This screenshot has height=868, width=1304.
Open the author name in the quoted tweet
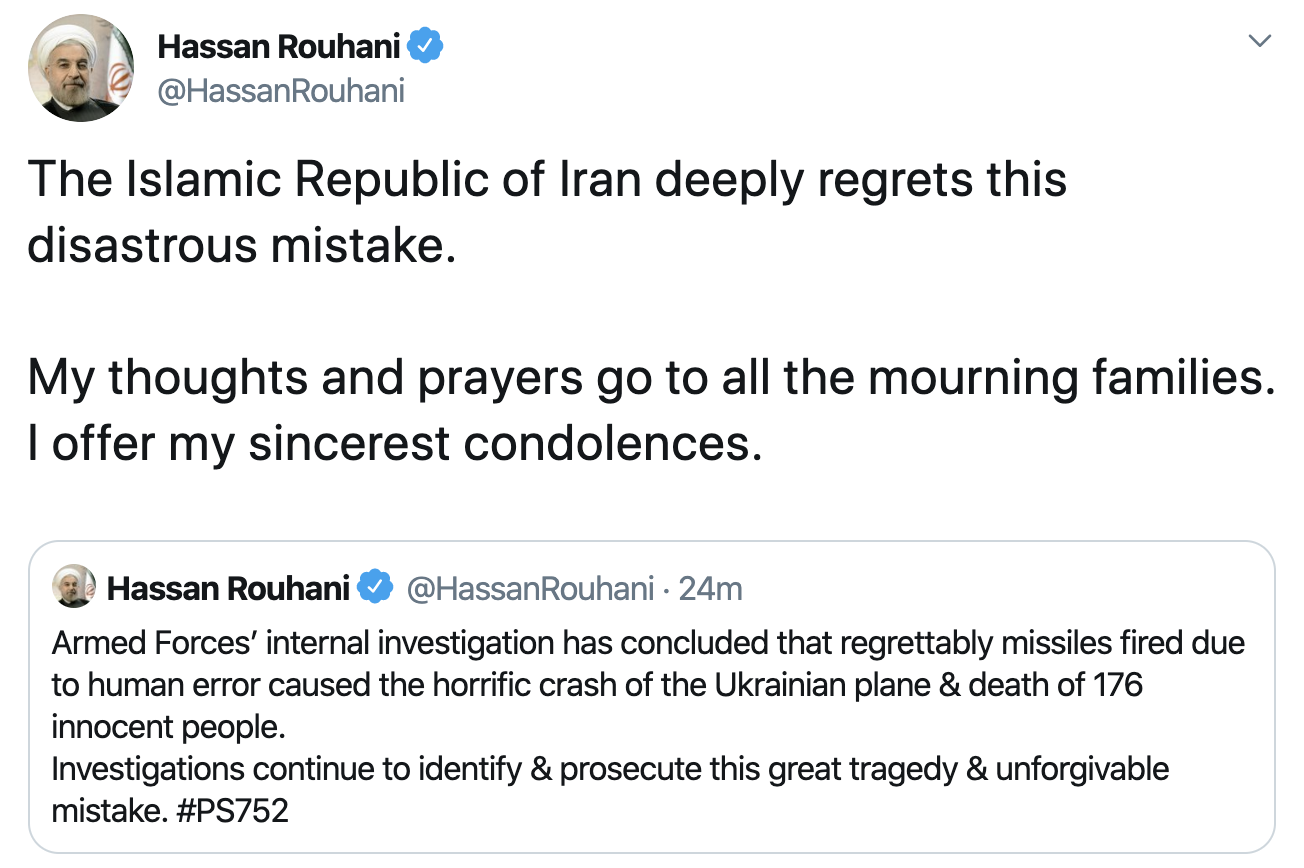tap(228, 589)
